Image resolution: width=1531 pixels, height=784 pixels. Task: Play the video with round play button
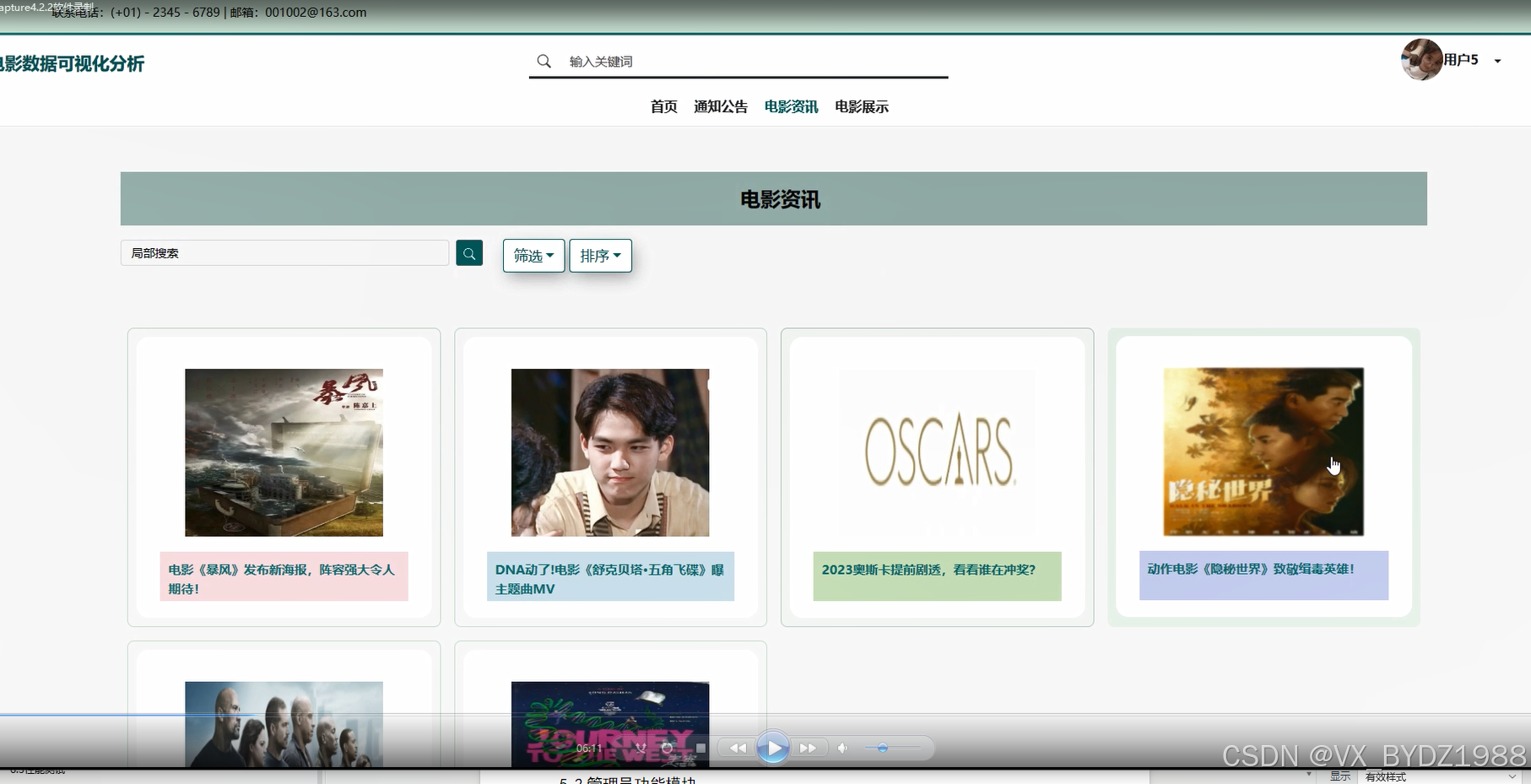[x=773, y=748]
